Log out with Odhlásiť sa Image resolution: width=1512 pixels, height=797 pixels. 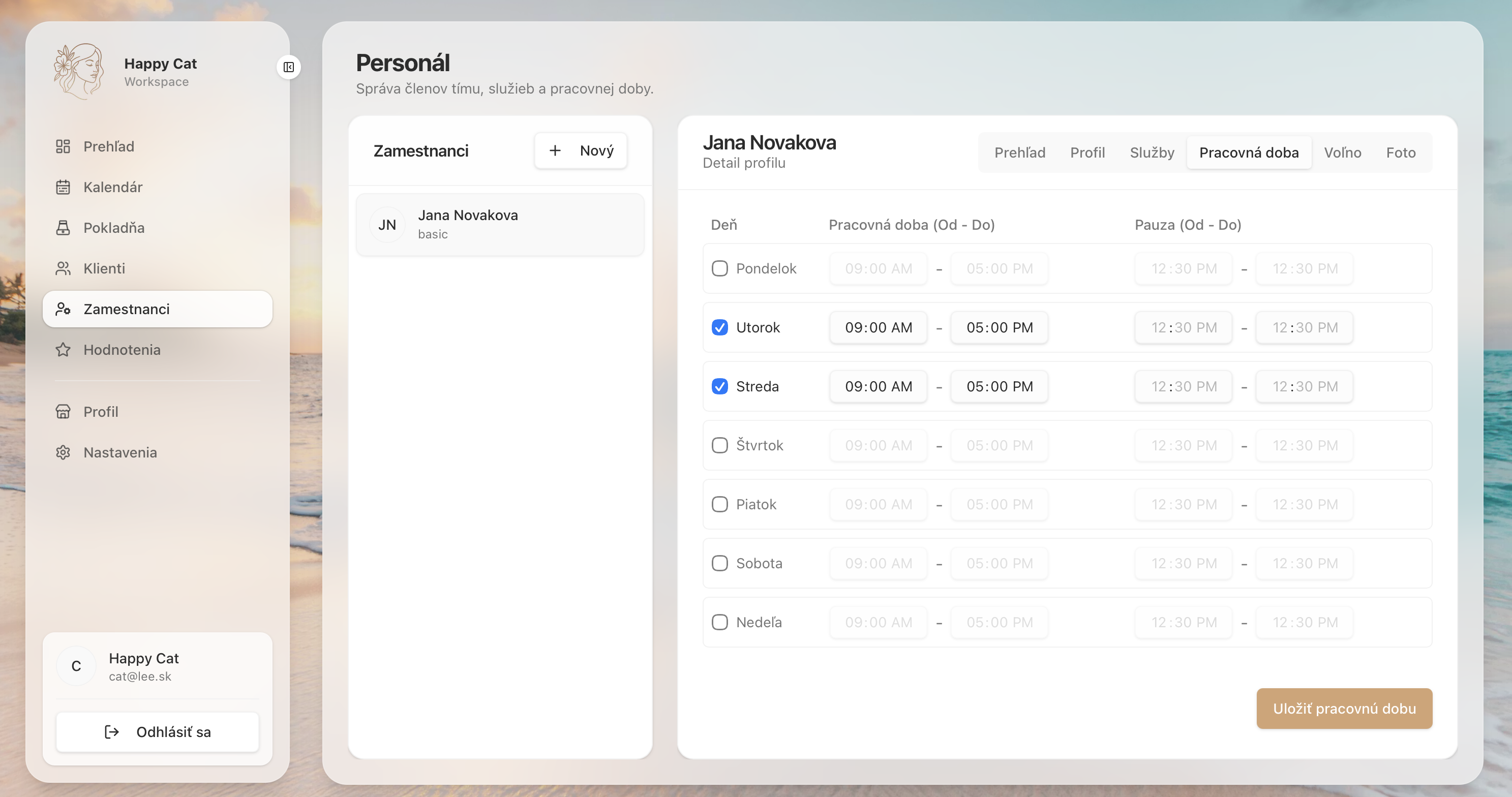[x=157, y=732]
